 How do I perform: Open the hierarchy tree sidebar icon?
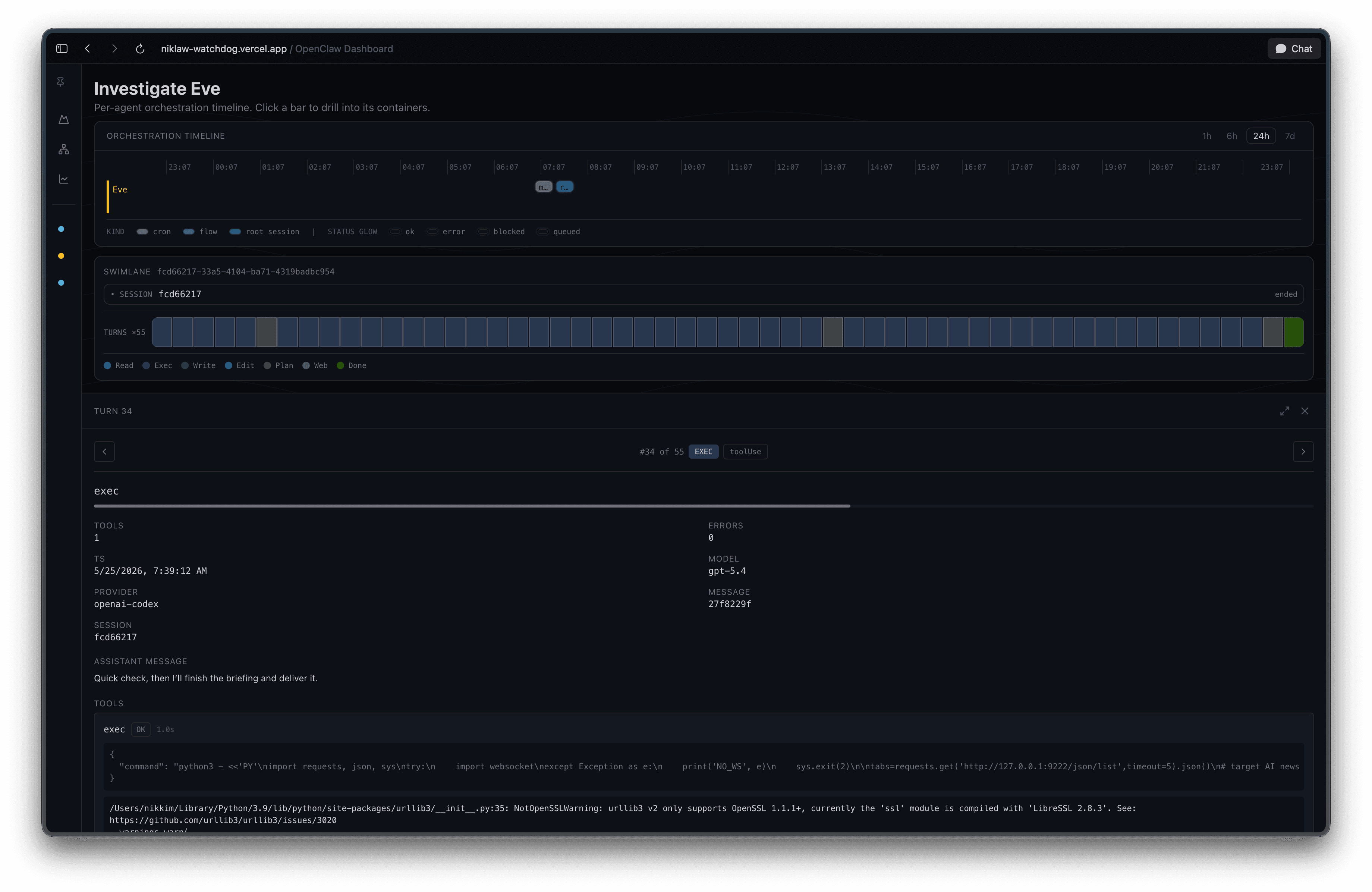coord(63,149)
